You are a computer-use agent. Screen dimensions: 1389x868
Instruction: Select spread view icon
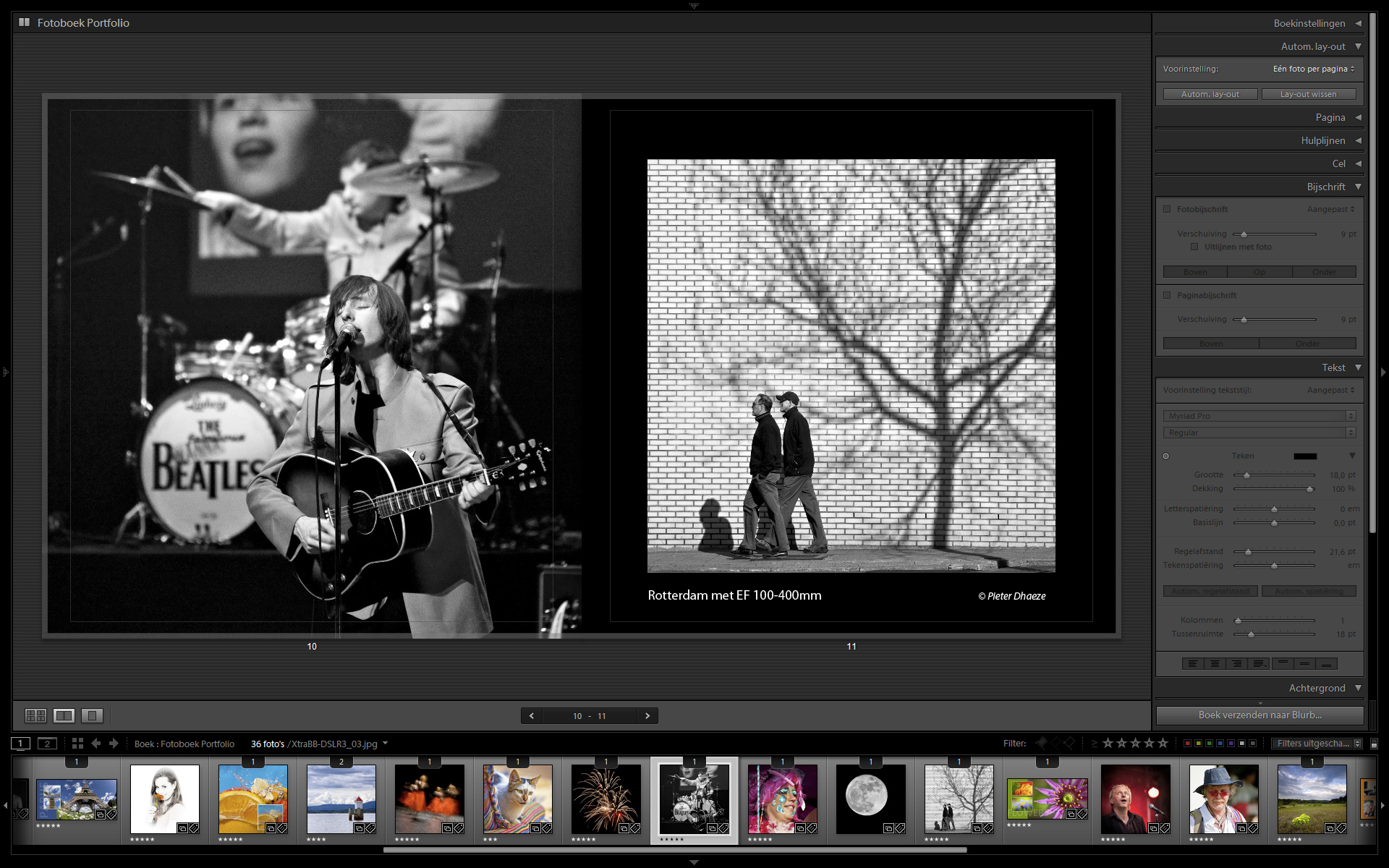tap(64, 715)
